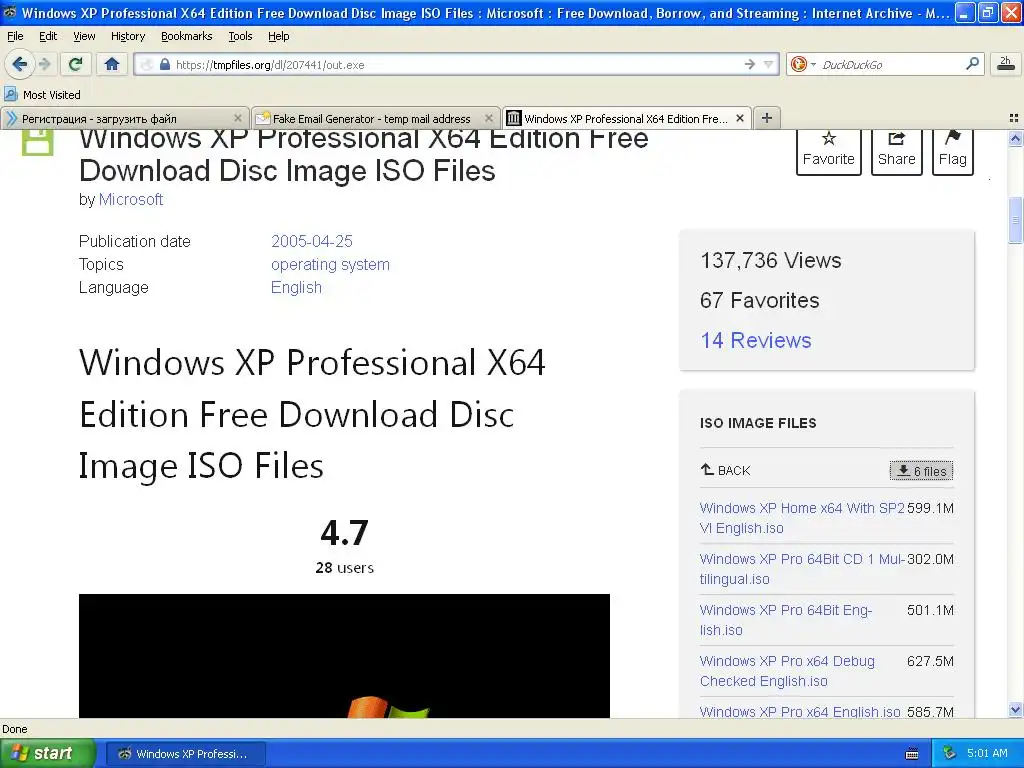
Task: Open DuckDuckGo search engine selector
Action: coord(803,64)
